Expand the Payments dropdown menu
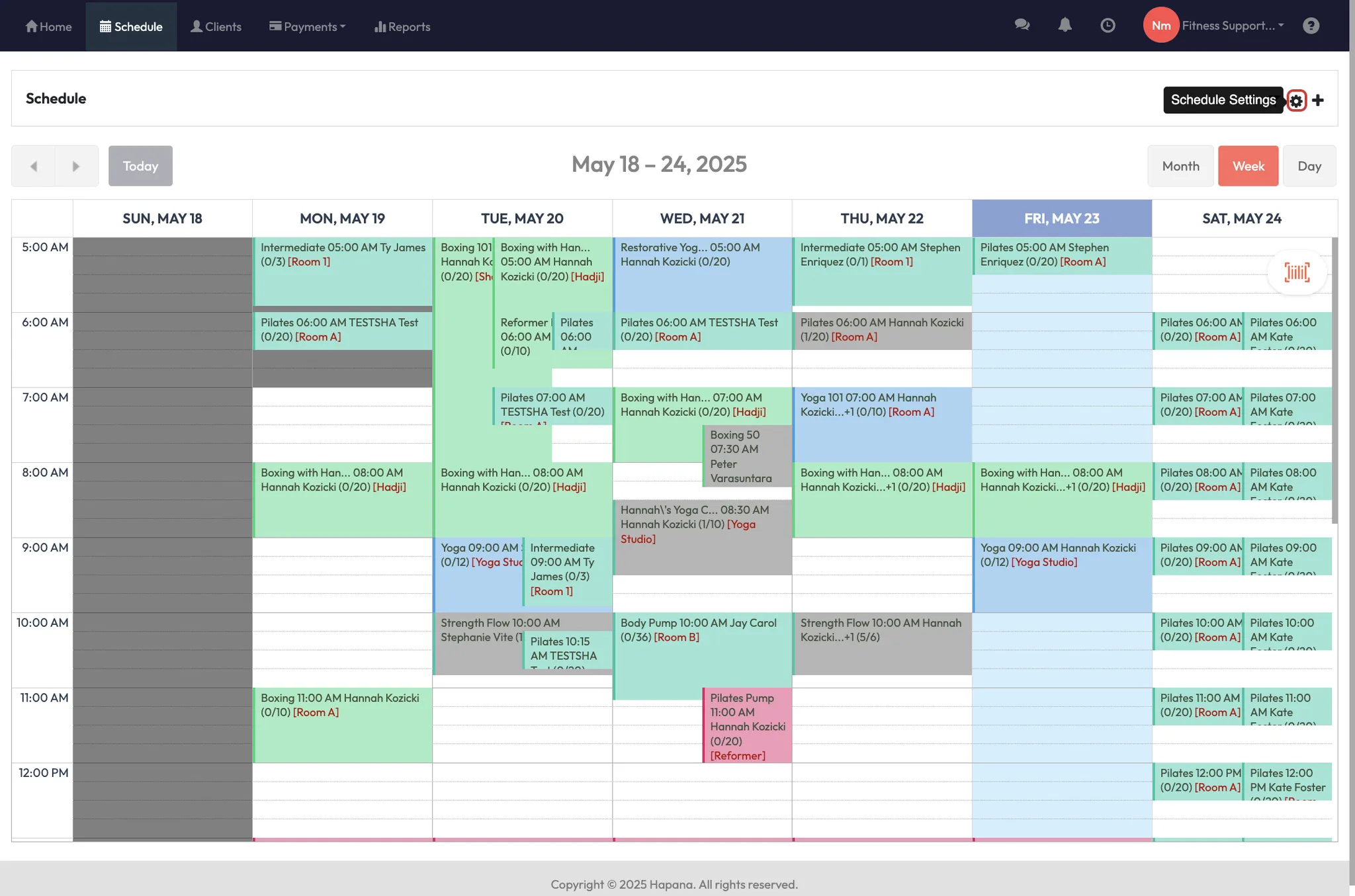Viewport: 1355px width, 896px height. tap(308, 26)
